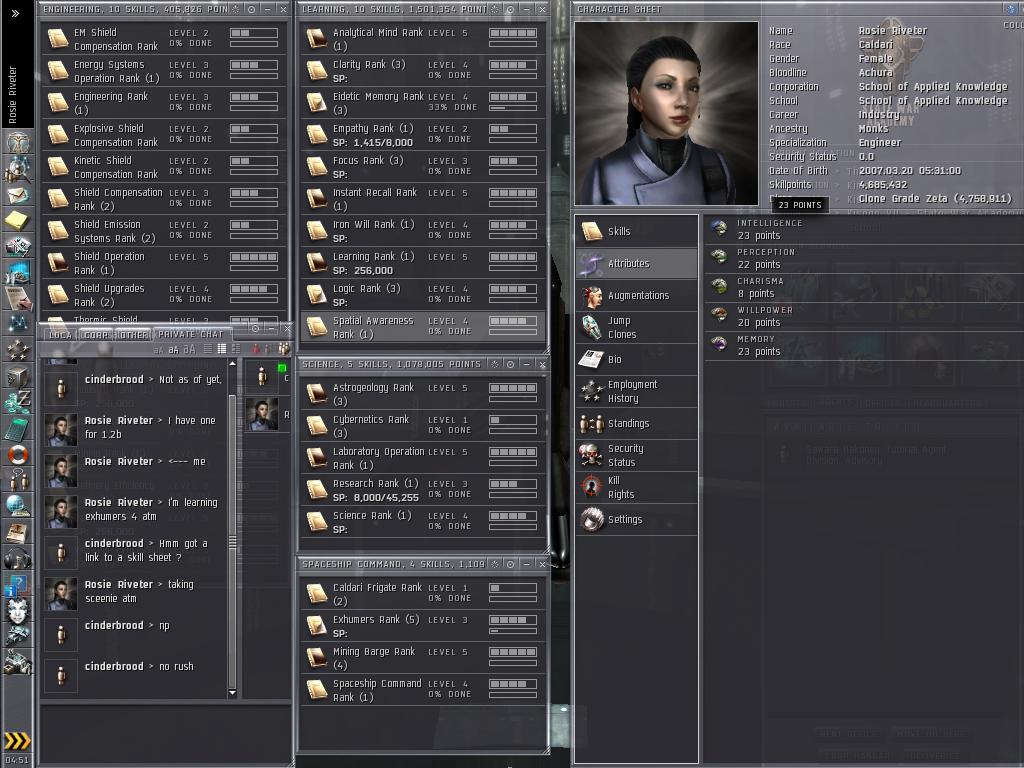
Task: Open the headphones jukebox icon in sidebar
Action: coord(18,558)
